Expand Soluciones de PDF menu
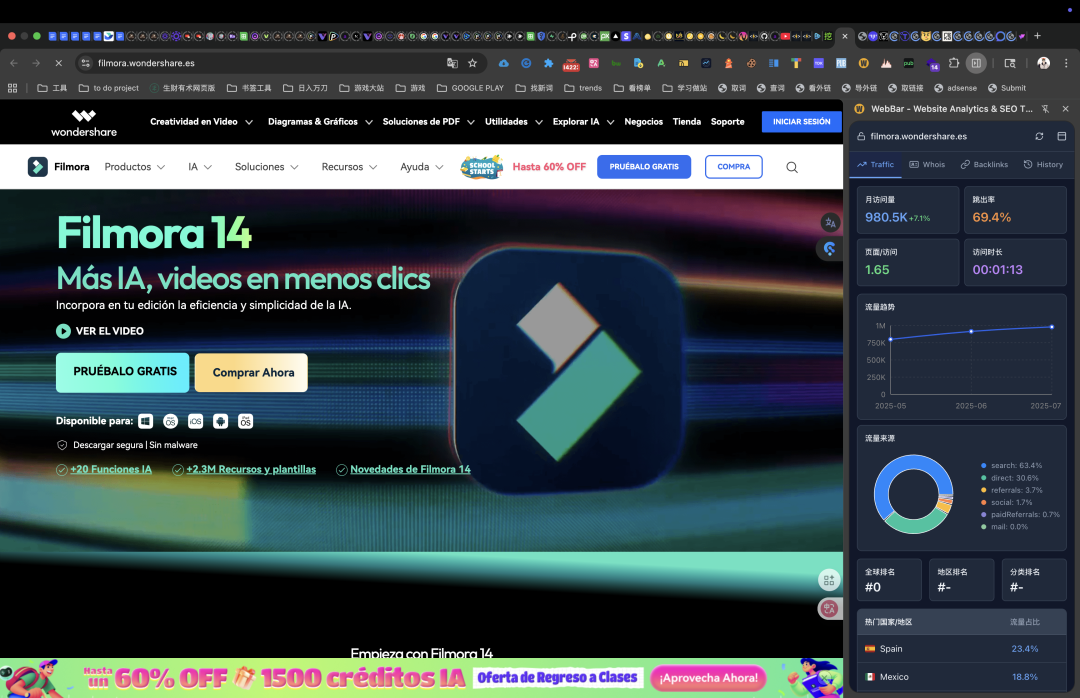1080x698 pixels. (x=428, y=122)
